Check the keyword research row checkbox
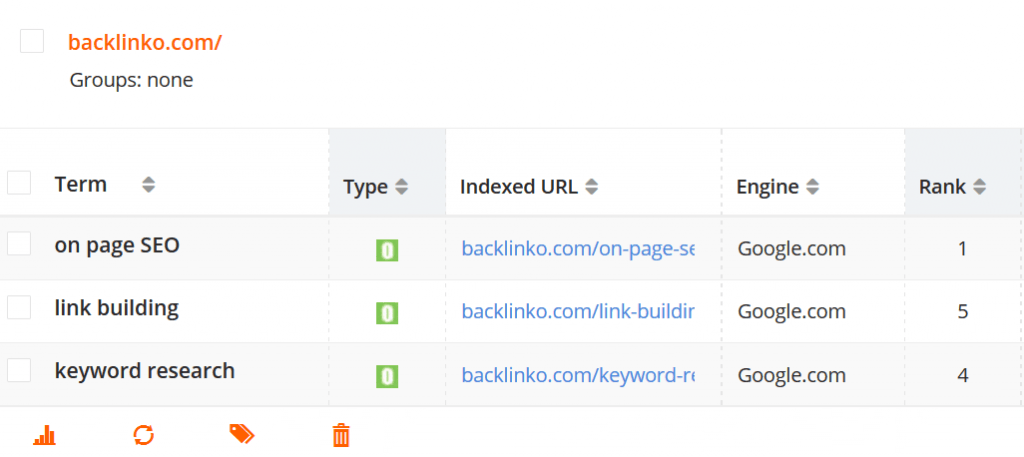 [x=19, y=370]
